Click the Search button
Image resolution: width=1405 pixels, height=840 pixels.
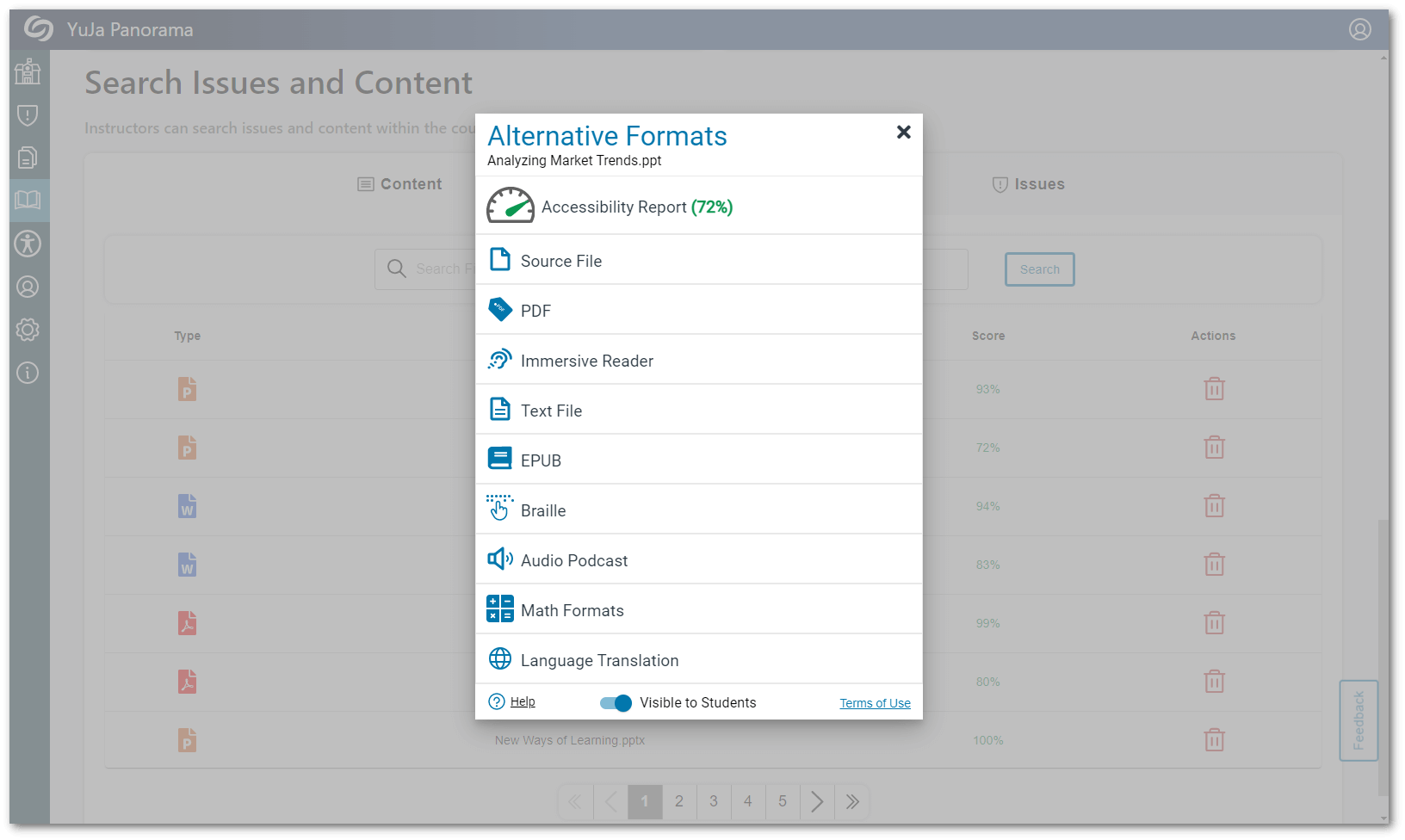(1039, 269)
